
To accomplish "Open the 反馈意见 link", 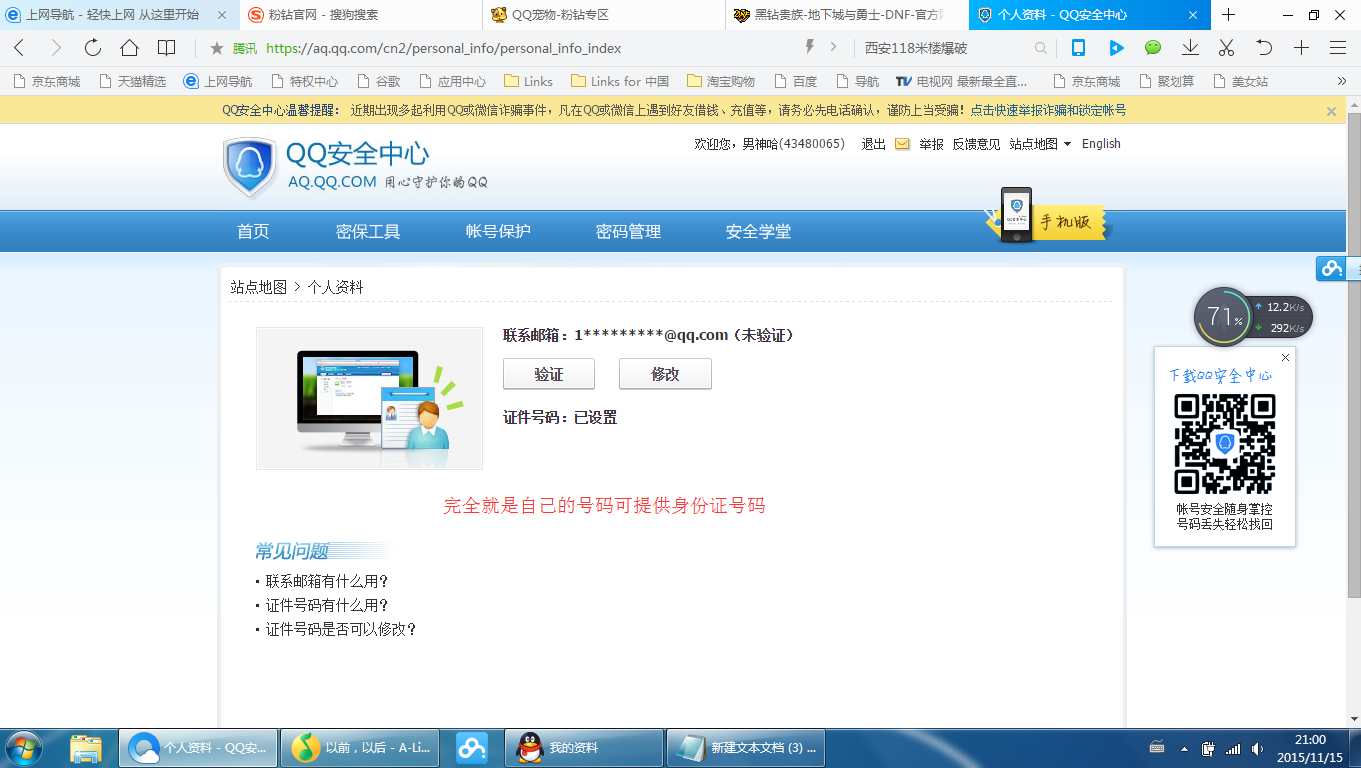I will coord(976,144).
